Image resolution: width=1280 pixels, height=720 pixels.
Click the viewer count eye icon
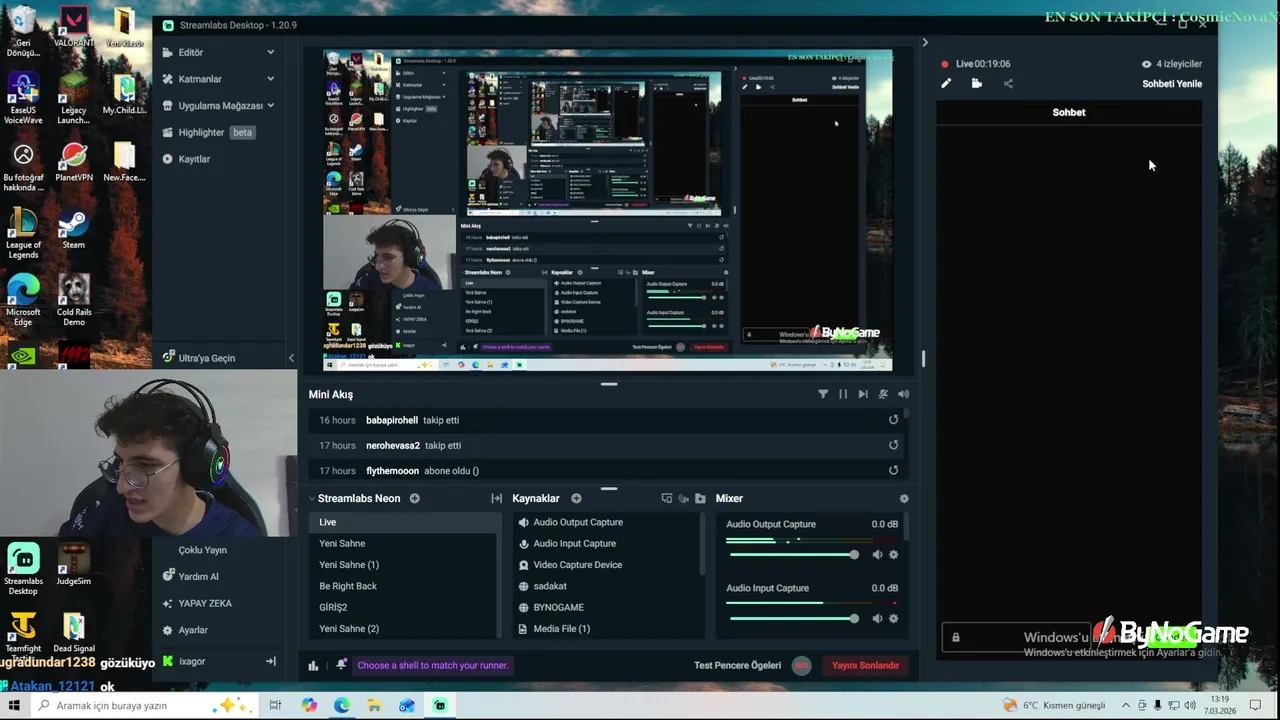1146,64
